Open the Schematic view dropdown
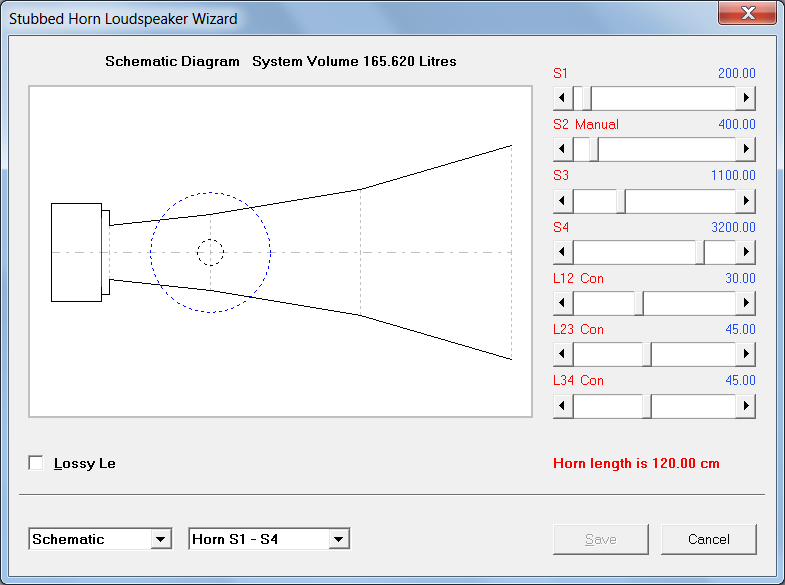The height and width of the screenshot is (585, 785). tap(160, 539)
